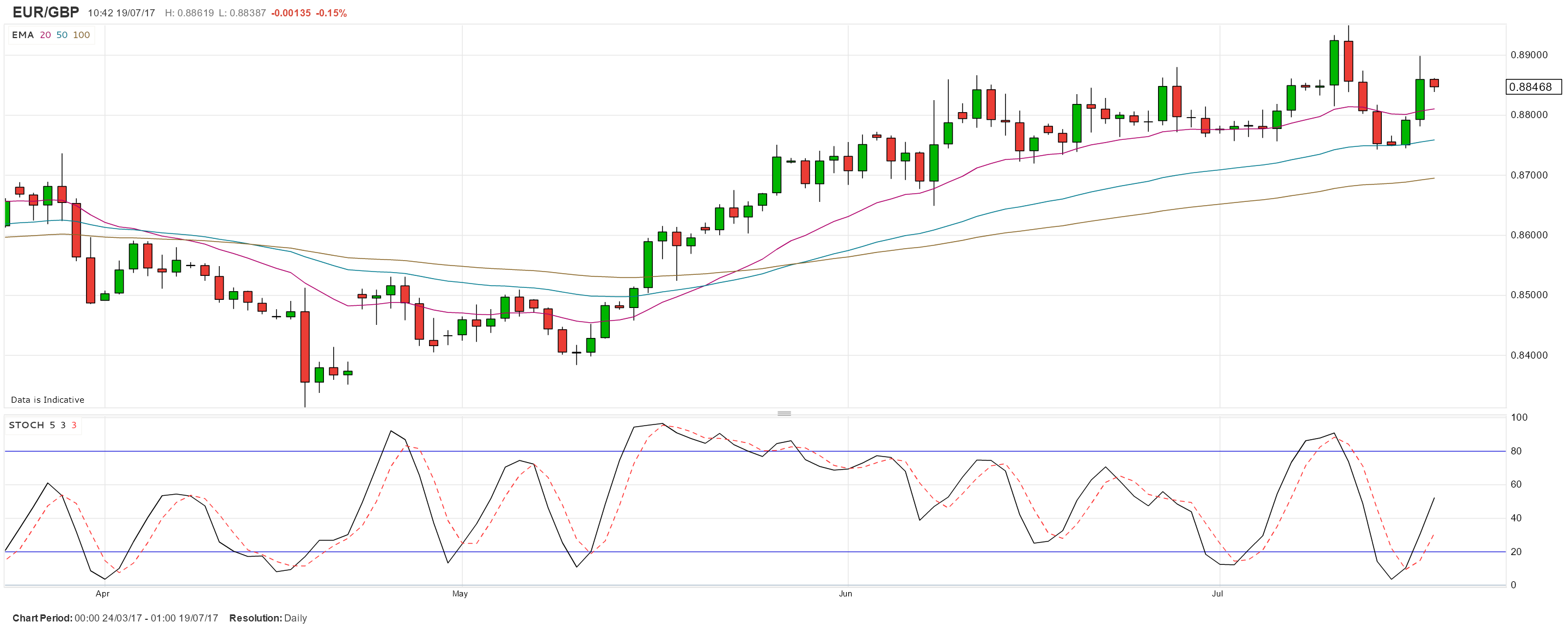1568x628 pixels.
Task: Click the 0.89000 price axis label
Action: [x=1529, y=55]
